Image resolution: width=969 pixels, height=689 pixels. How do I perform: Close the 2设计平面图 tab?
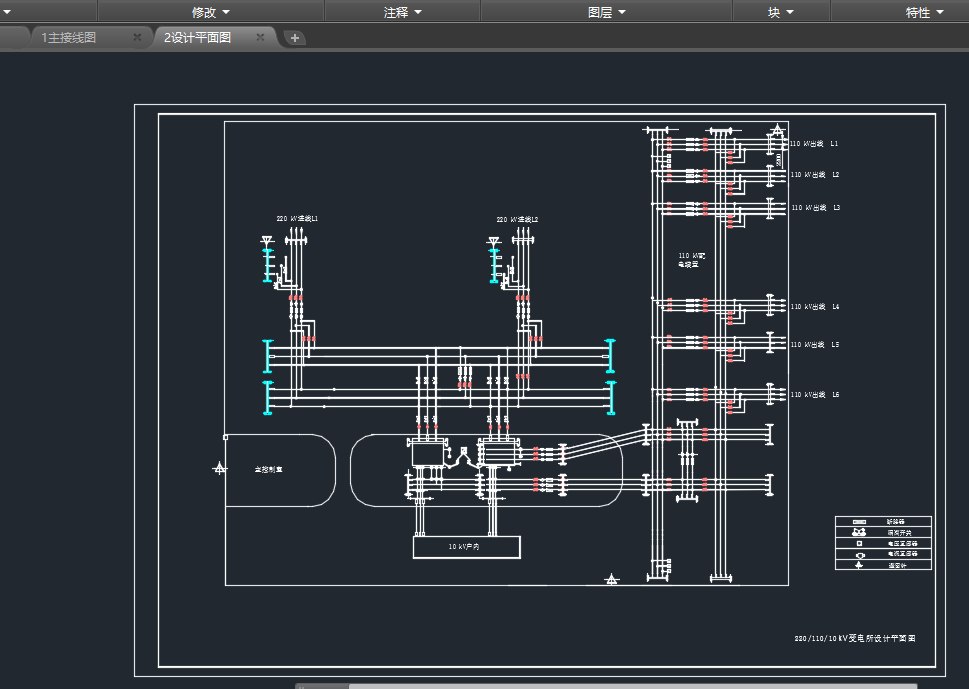coord(260,38)
